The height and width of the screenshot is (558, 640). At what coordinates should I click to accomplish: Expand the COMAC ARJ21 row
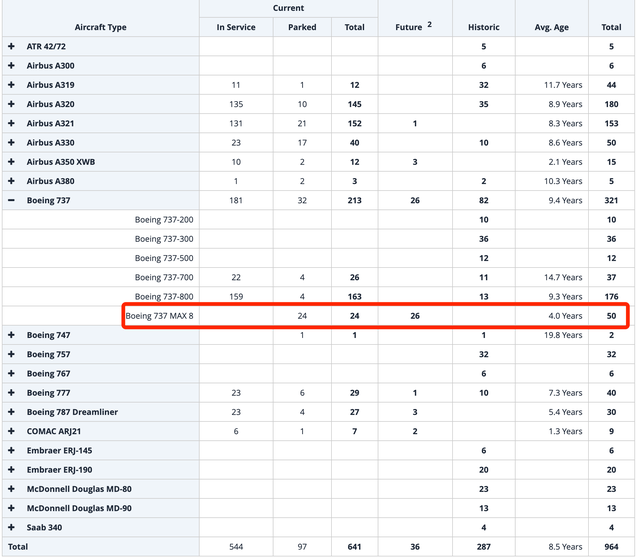tap(12, 431)
